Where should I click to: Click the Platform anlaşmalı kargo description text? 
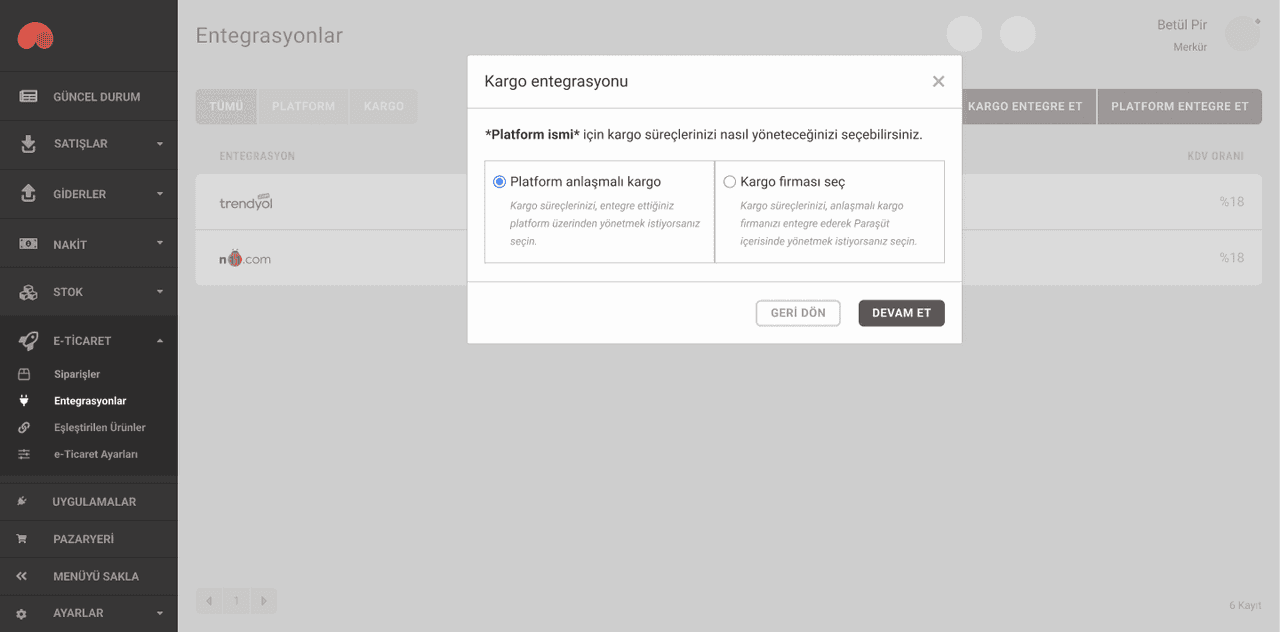pos(605,223)
